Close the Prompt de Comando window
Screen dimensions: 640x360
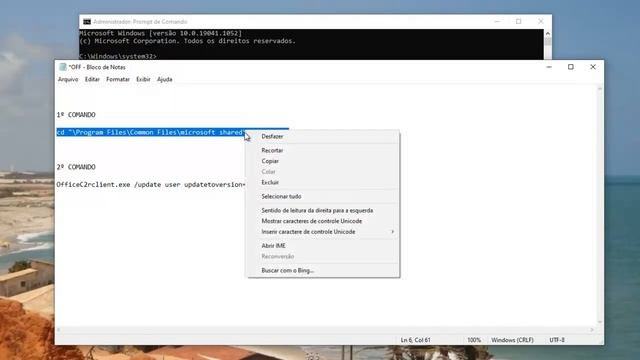[540, 22]
